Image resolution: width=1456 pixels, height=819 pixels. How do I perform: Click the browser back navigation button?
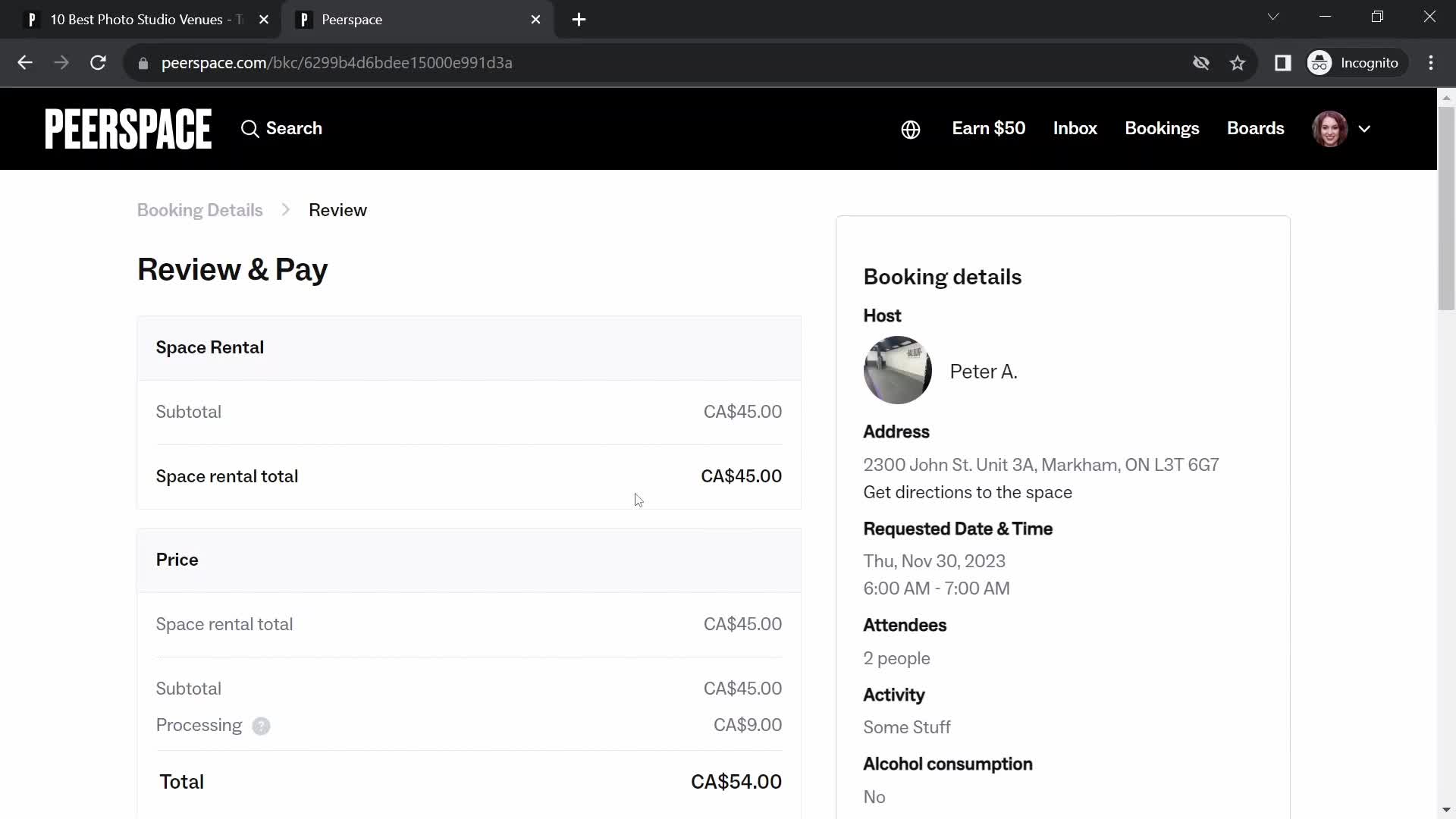(24, 62)
